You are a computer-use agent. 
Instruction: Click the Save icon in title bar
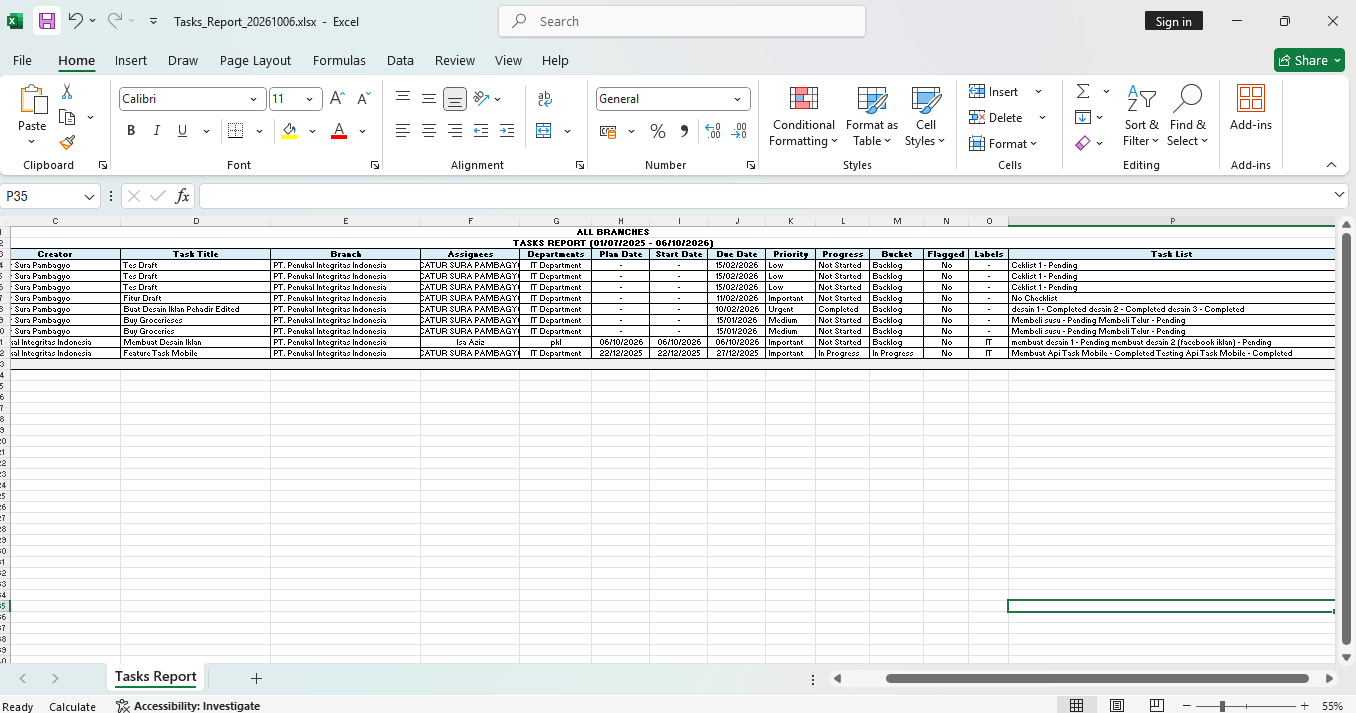(46, 21)
